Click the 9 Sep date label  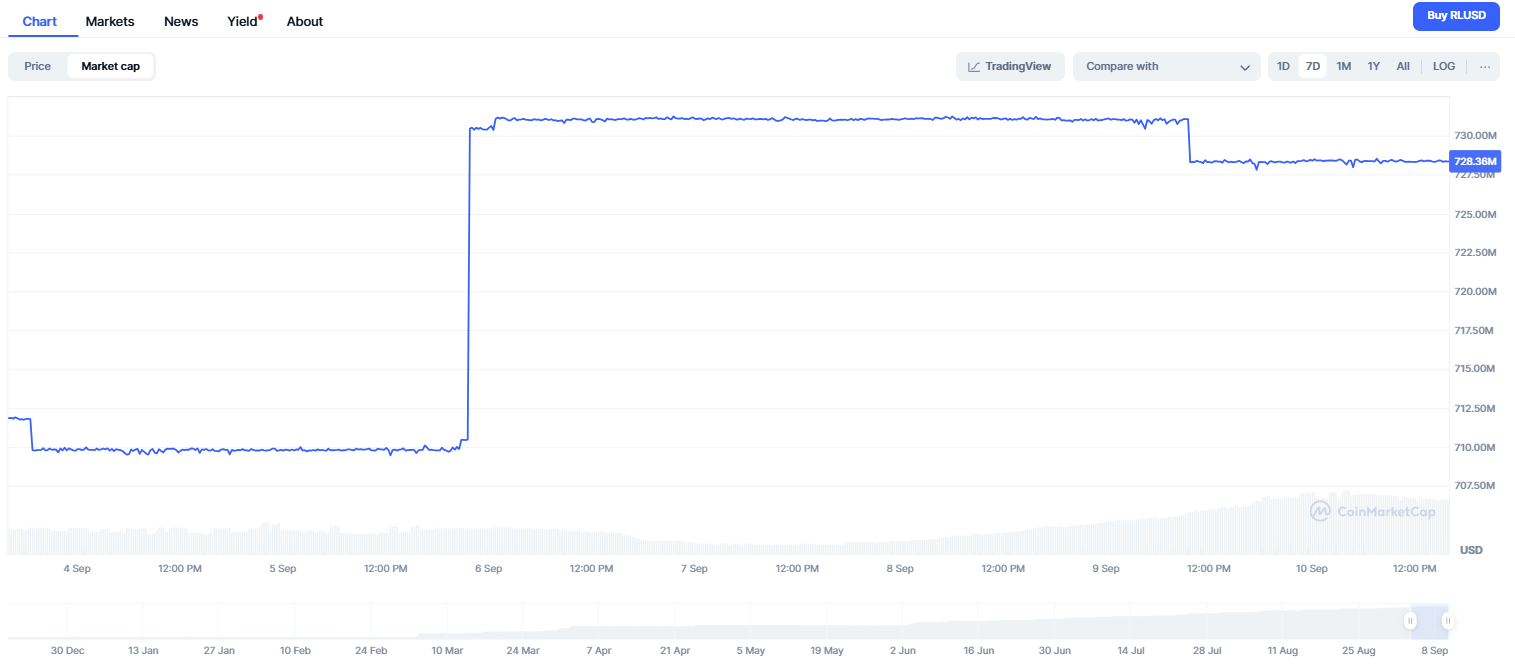coord(1105,568)
